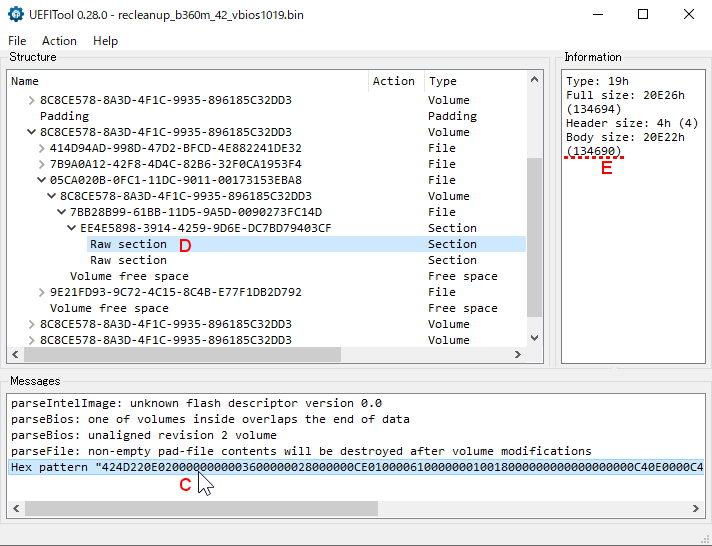Click Structure panel scroll-up arrow

(x=534, y=80)
